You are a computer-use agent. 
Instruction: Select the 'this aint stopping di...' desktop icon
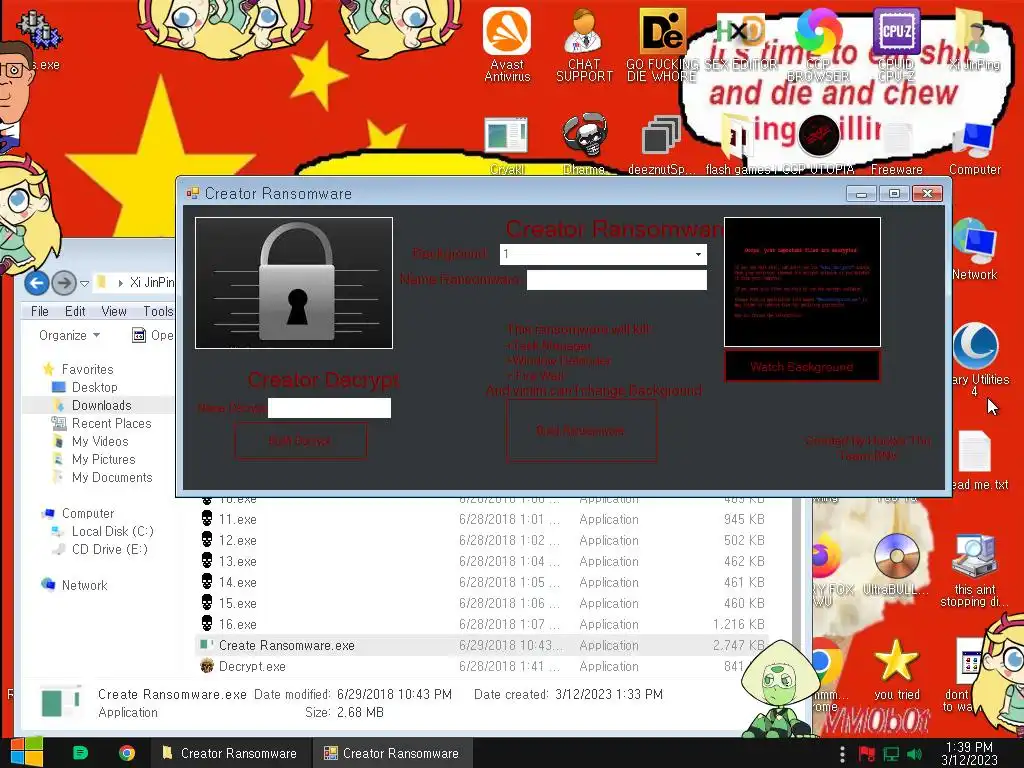(x=974, y=571)
